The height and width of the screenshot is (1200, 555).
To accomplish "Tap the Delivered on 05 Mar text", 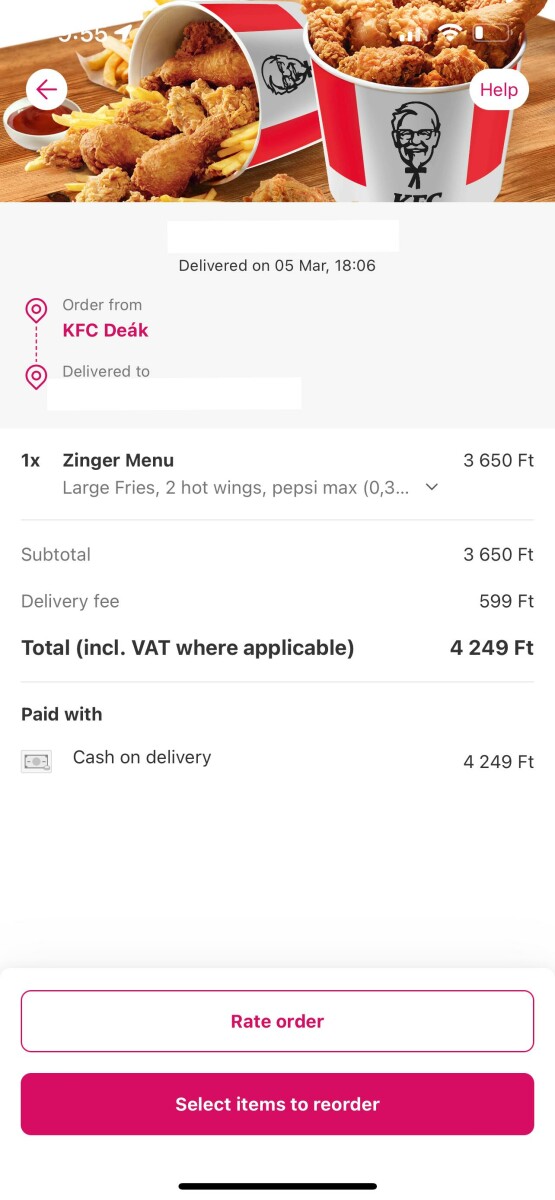I will [277, 266].
